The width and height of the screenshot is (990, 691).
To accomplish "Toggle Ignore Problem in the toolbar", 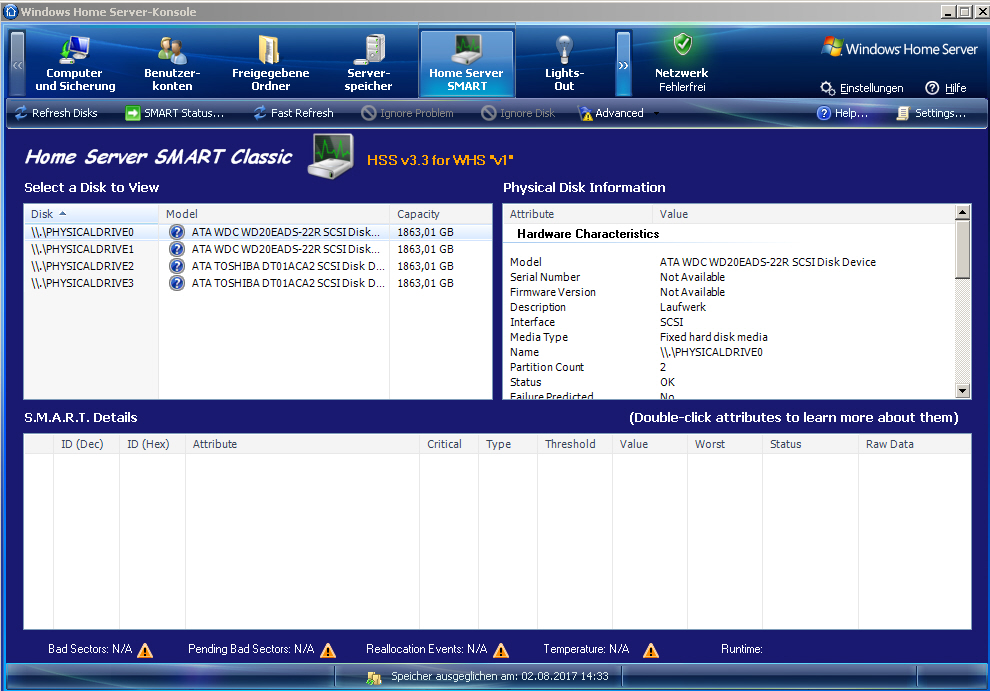I will [x=367, y=113].
